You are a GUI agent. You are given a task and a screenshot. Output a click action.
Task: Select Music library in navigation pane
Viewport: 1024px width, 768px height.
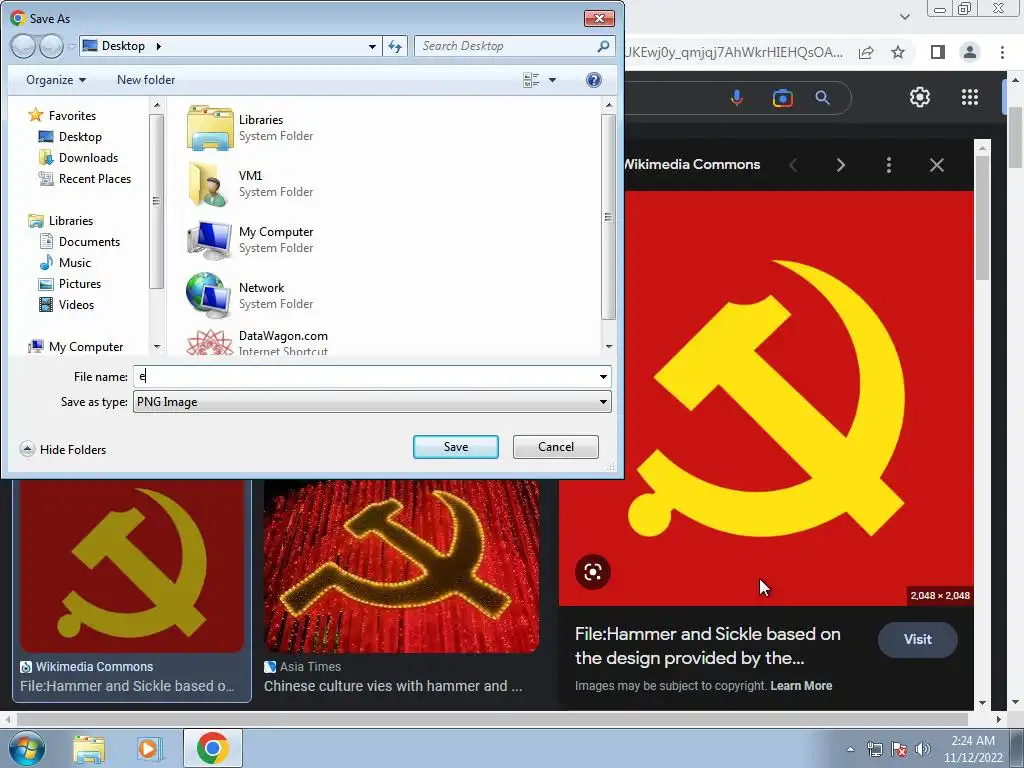click(65, 263)
